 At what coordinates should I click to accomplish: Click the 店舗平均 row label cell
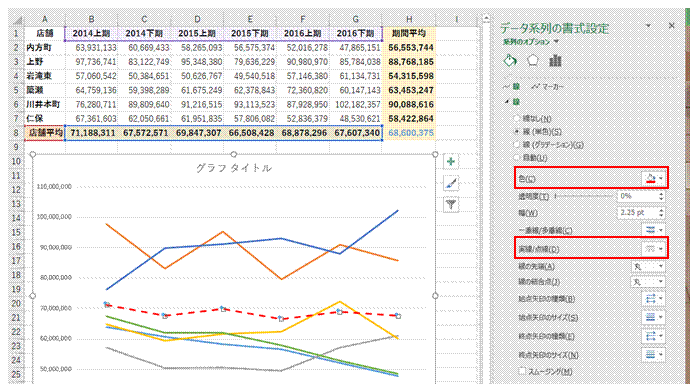click(45, 133)
